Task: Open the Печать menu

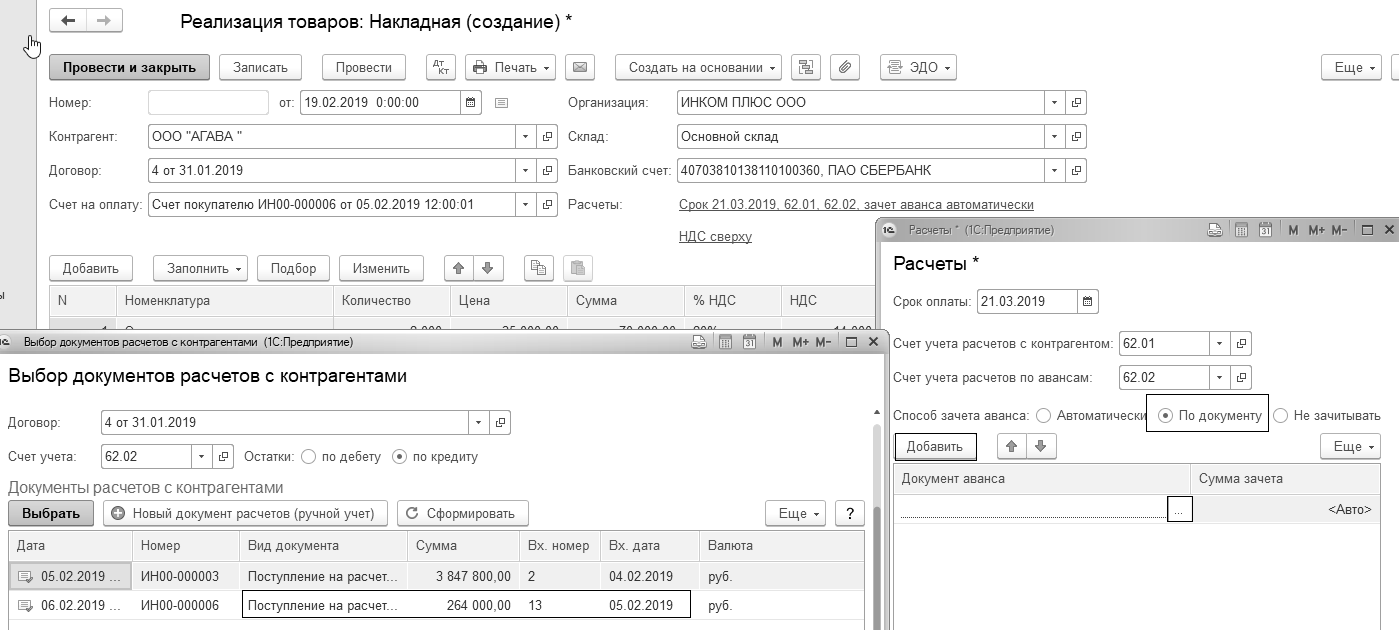Action: click(511, 67)
